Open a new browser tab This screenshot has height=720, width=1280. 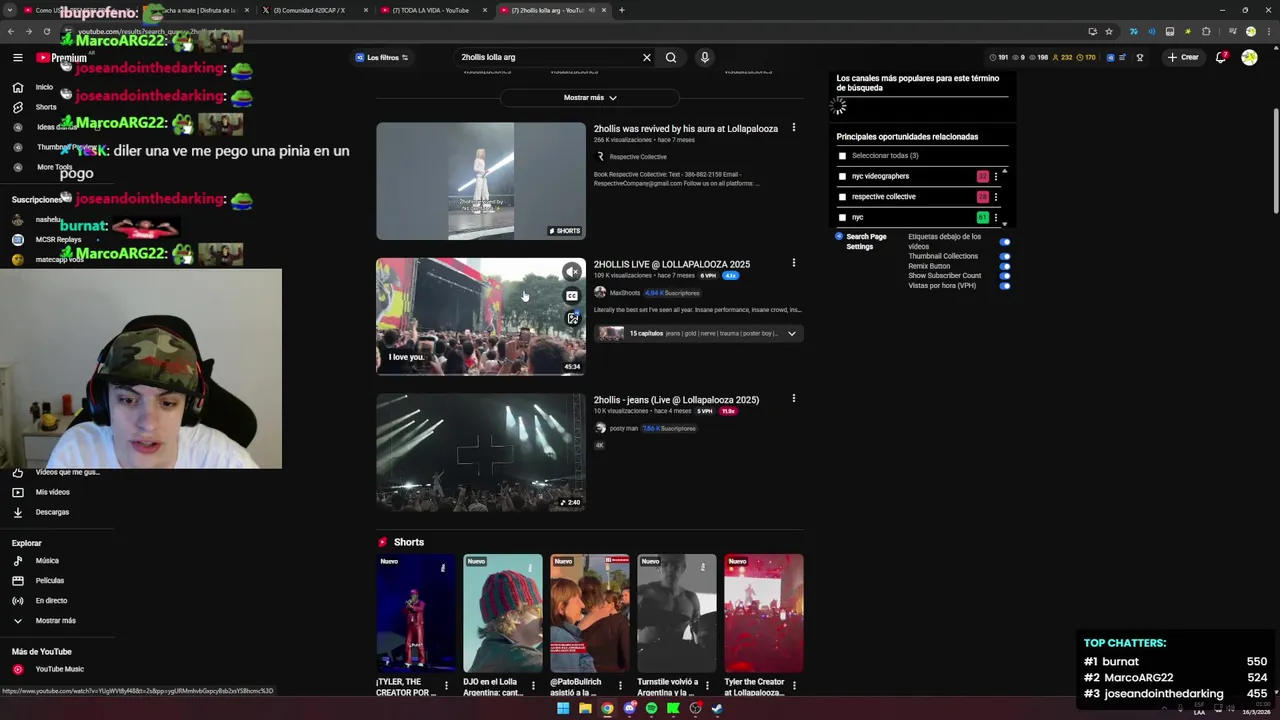(x=621, y=10)
